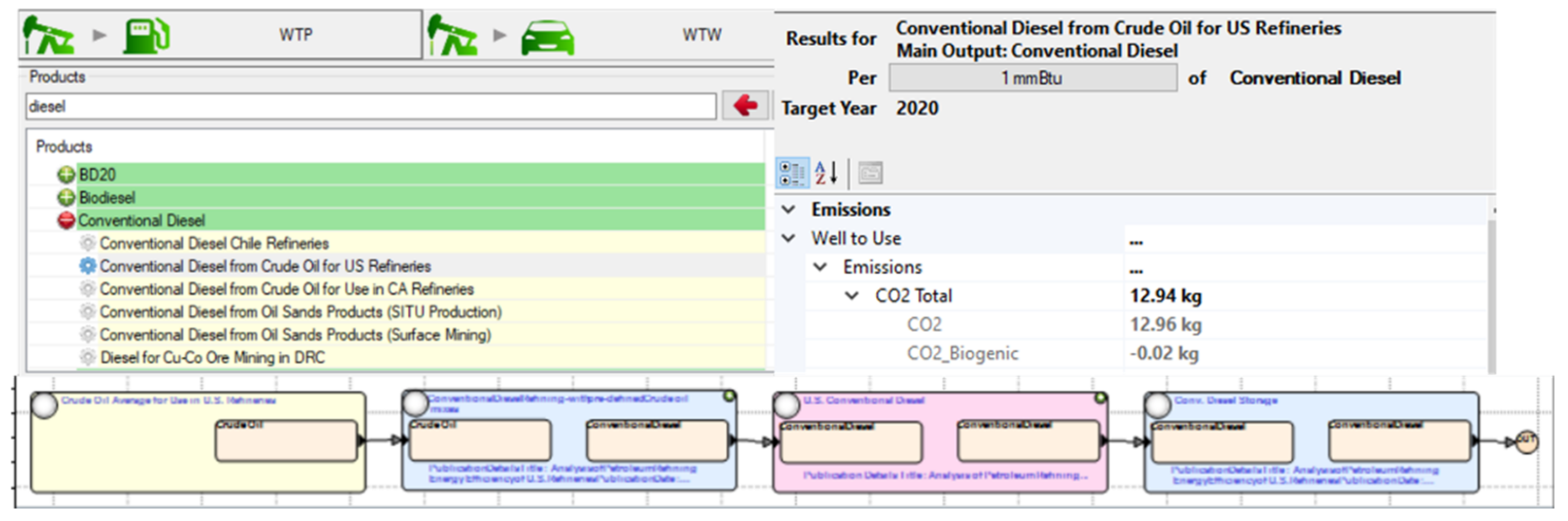This screenshot has width=1568, height=521.
Task: Switch to the WTW tab
Action: tap(701, 34)
